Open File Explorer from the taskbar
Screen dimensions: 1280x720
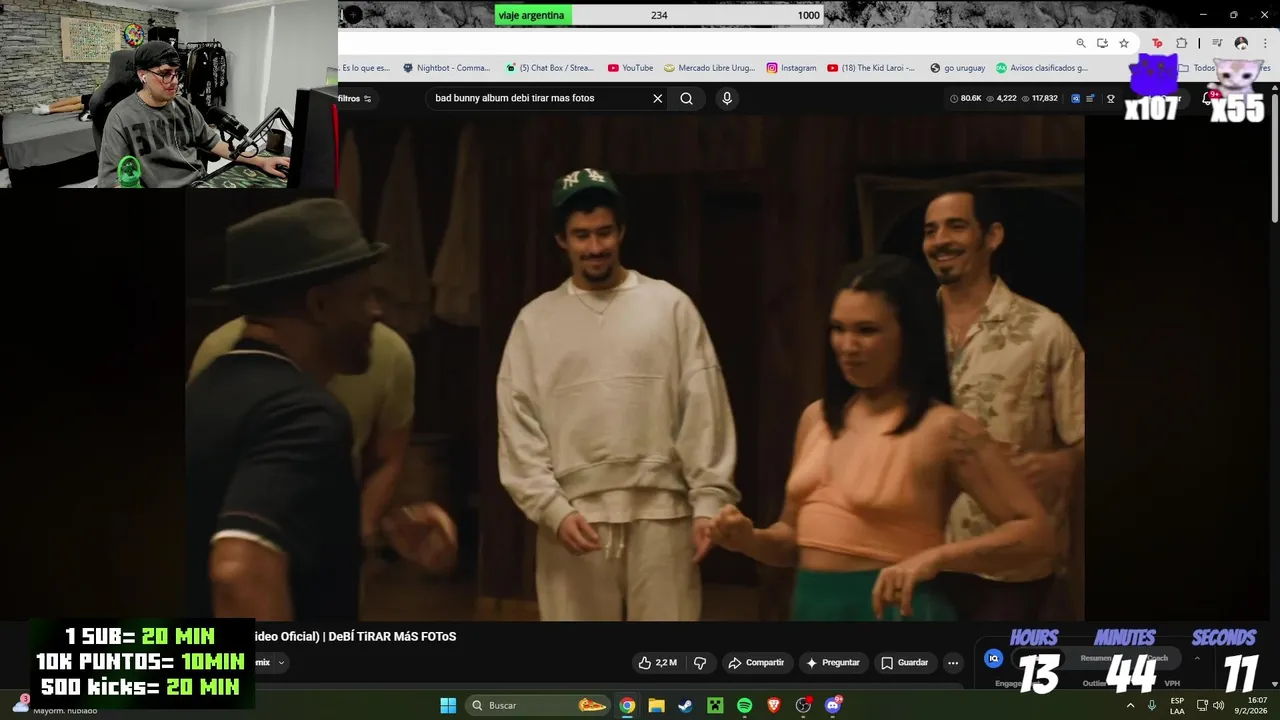[x=656, y=705]
